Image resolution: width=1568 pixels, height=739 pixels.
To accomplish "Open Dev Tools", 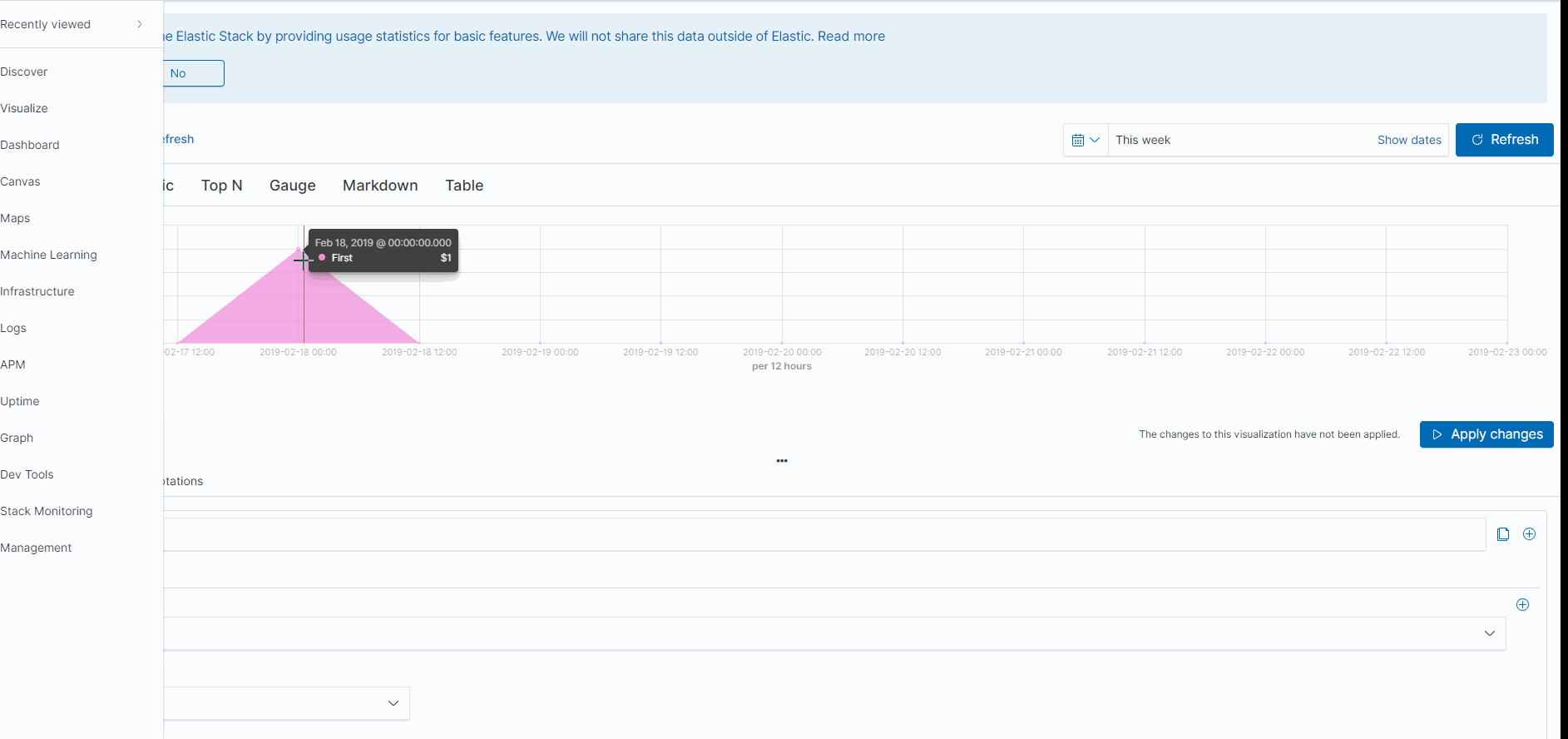I will tap(27, 474).
